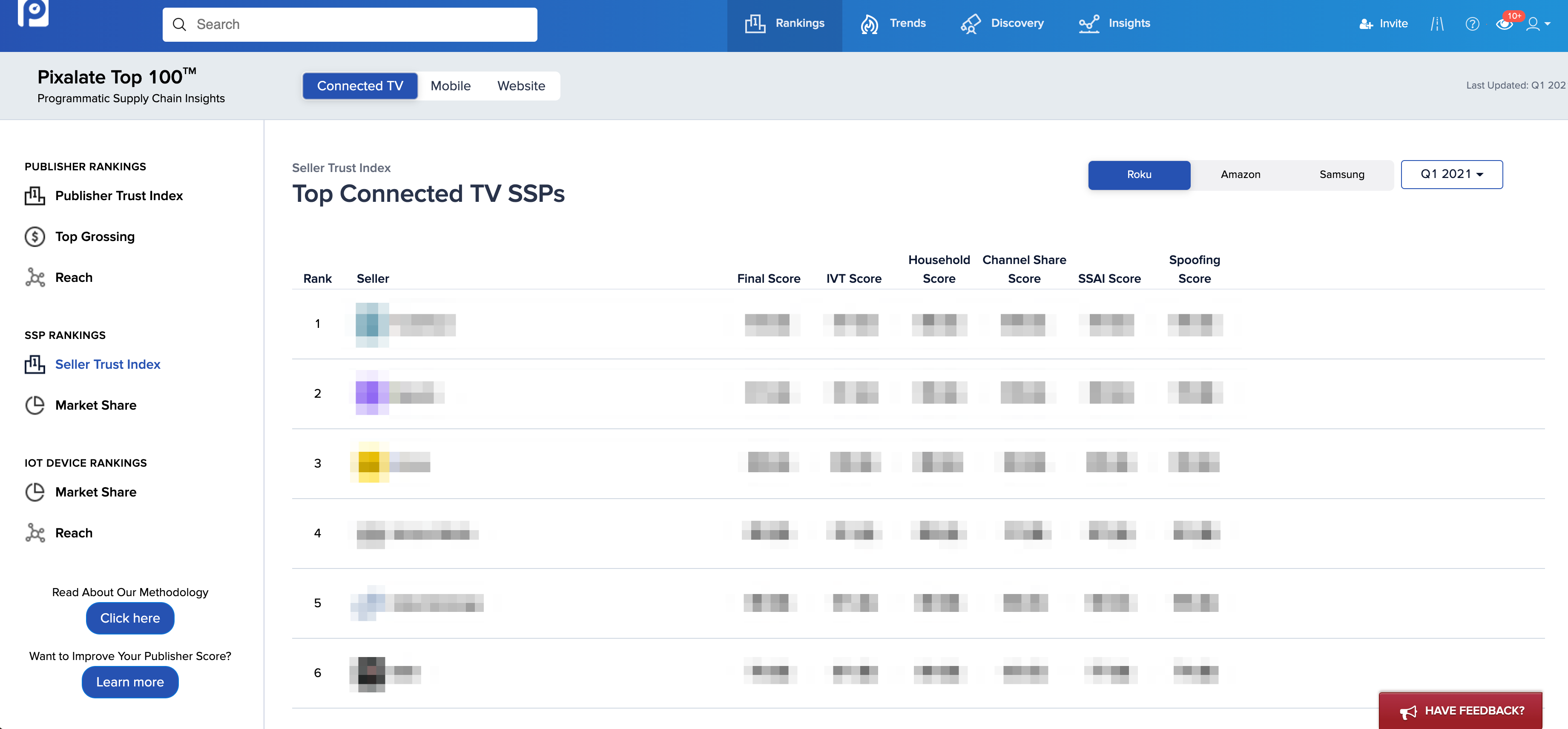This screenshot has height=729, width=1568.
Task: Select the Mobile tab
Action: coord(451,86)
